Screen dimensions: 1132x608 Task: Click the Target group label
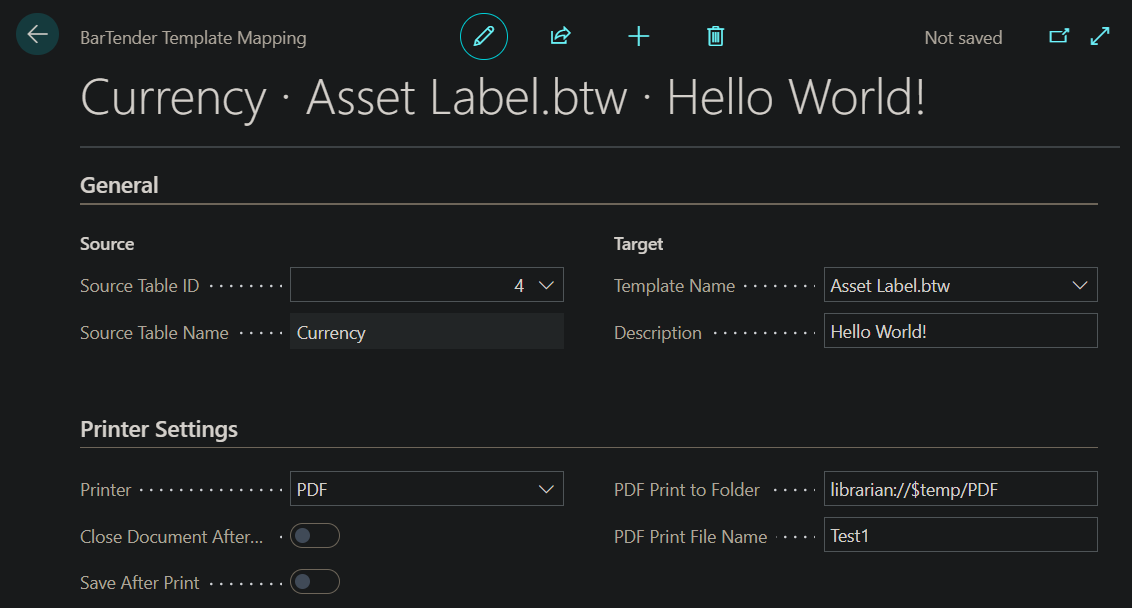[638, 244]
